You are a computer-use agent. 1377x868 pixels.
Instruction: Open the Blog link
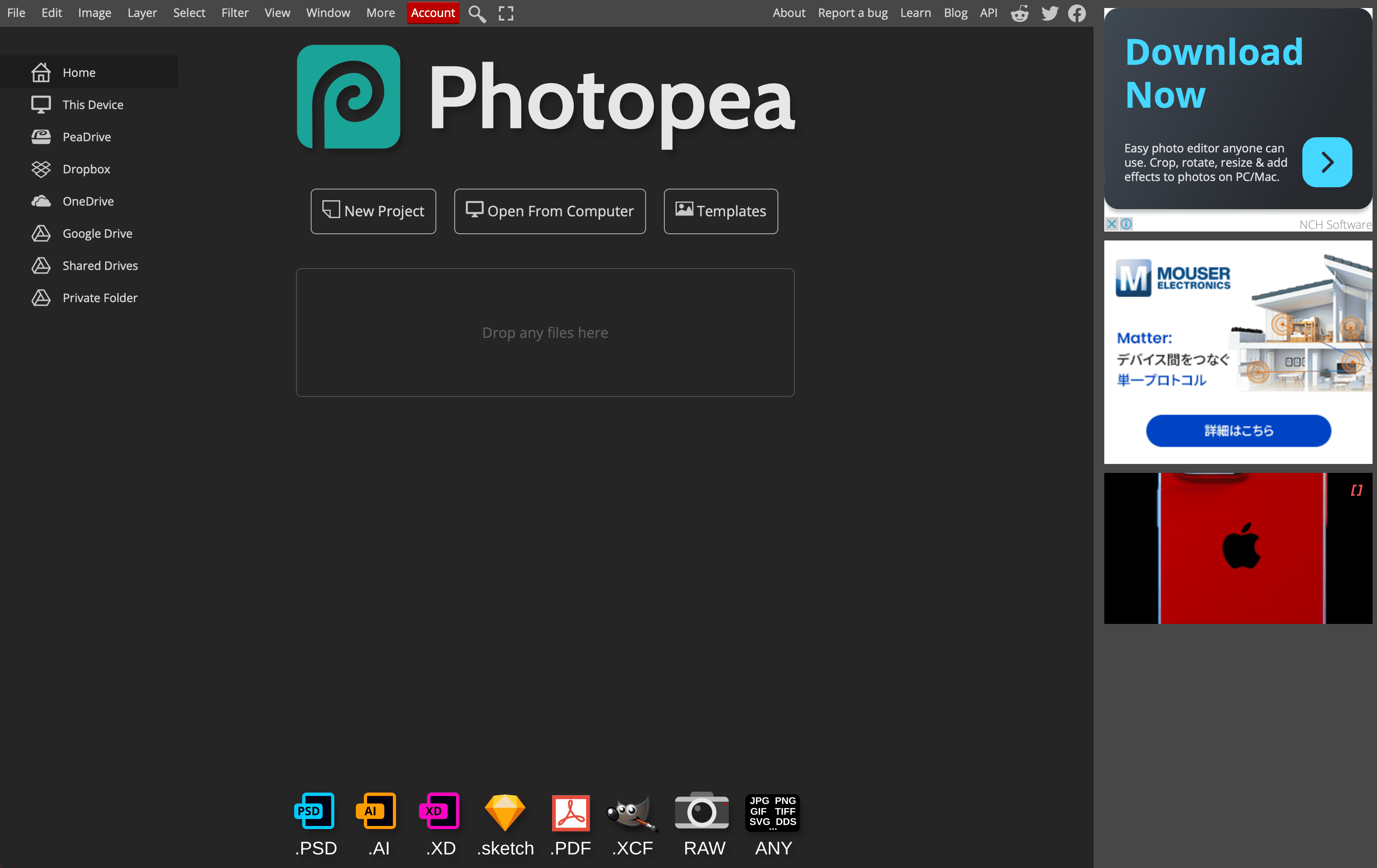click(x=955, y=13)
